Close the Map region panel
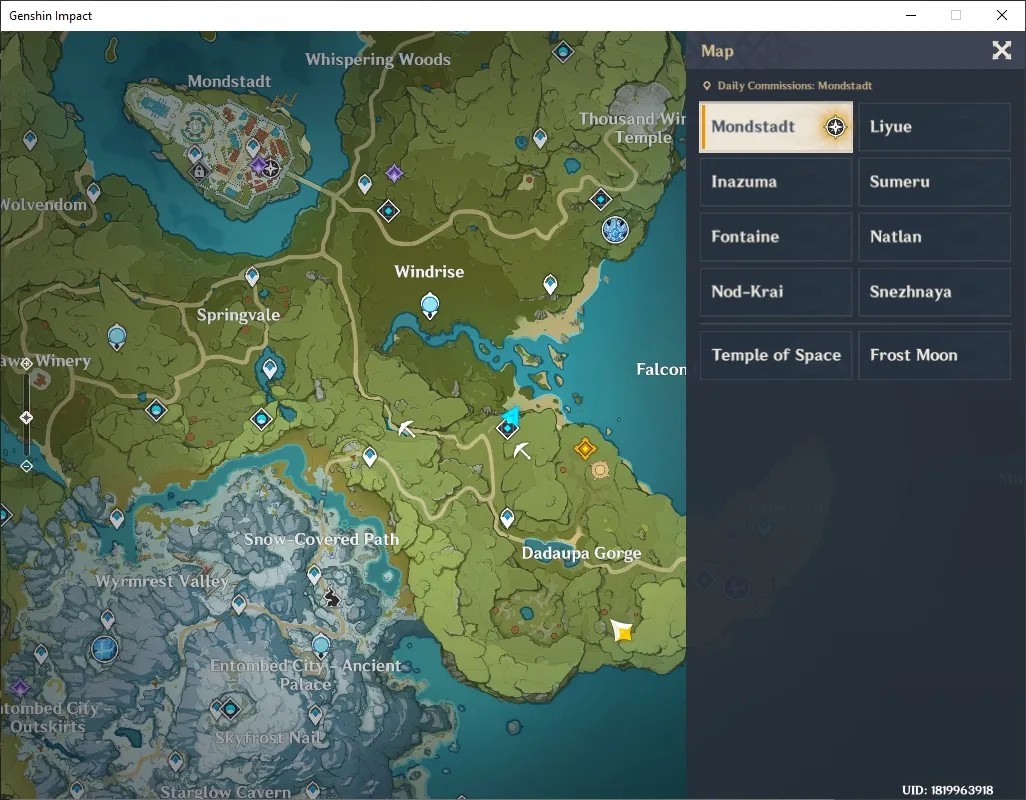Image resolution: width=1026 pixels, height=800 pixels. [x=1001, y=50]
